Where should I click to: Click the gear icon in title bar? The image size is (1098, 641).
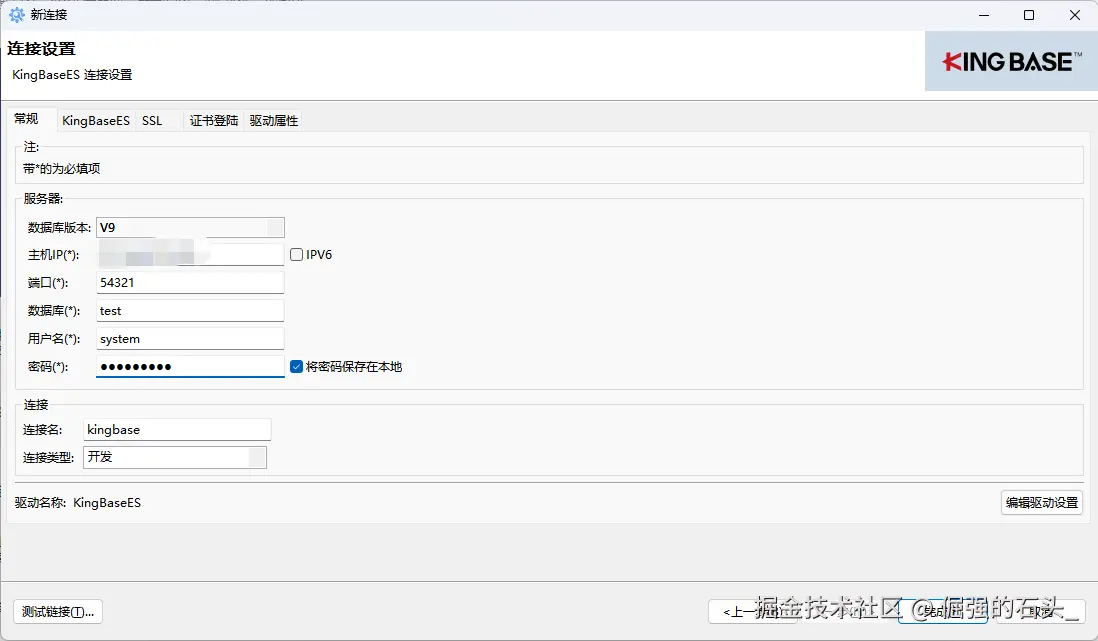point(16,15)
